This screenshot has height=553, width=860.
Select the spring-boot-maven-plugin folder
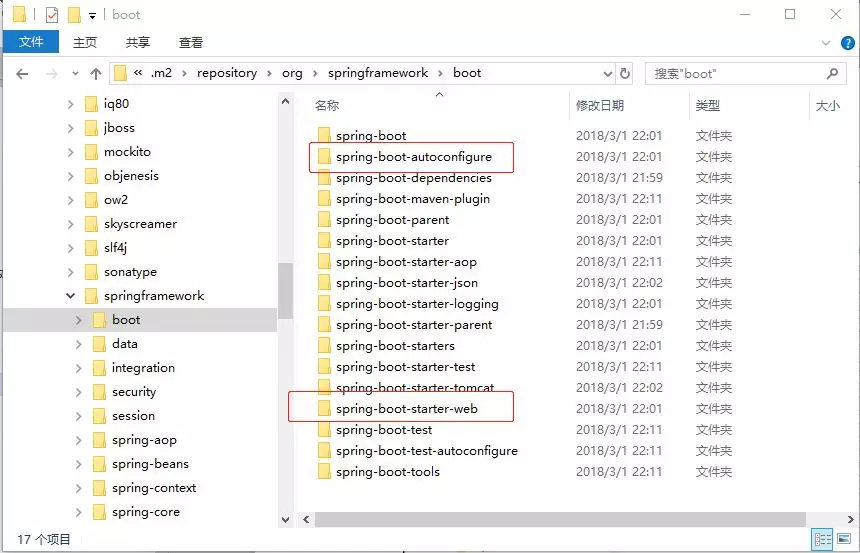[x=412, y=199]
